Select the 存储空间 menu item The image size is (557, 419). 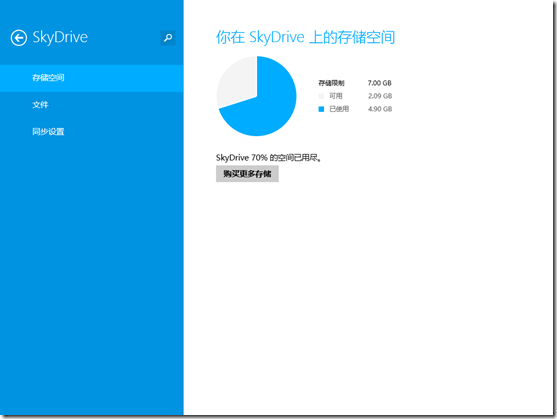(92, 78)
